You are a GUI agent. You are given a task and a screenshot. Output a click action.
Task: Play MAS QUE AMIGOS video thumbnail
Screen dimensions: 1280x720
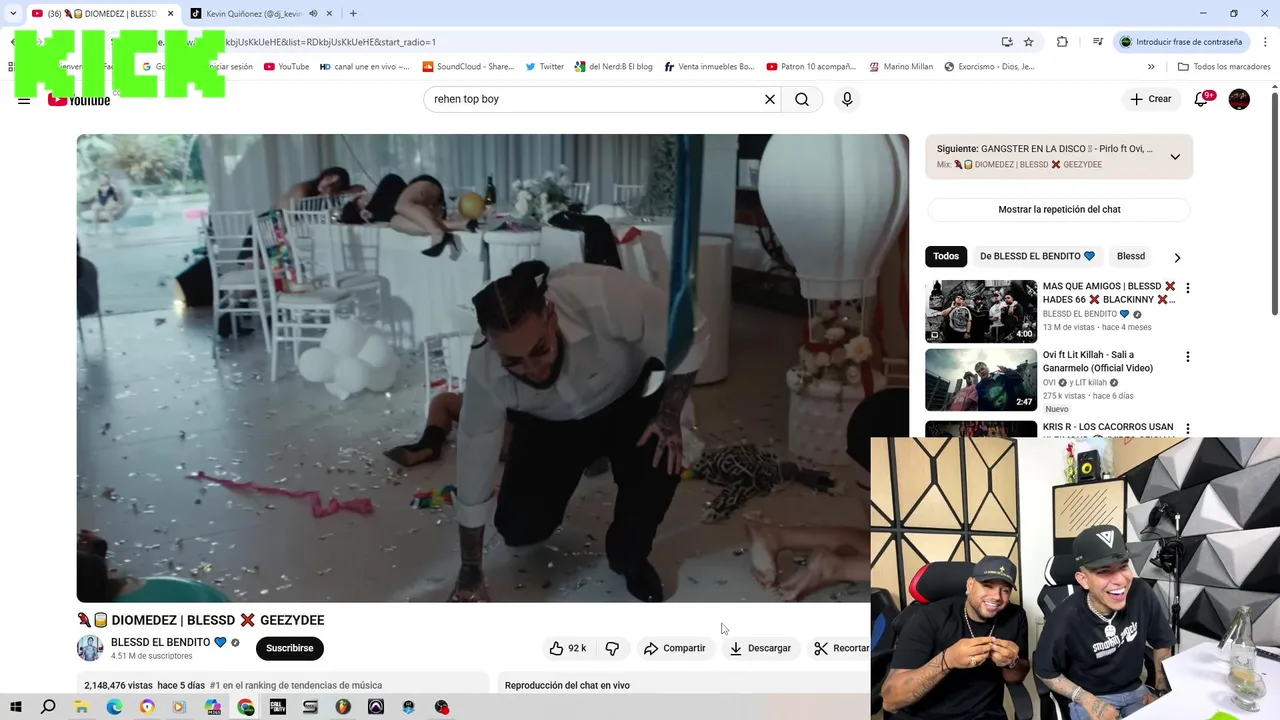coord(981,311)
